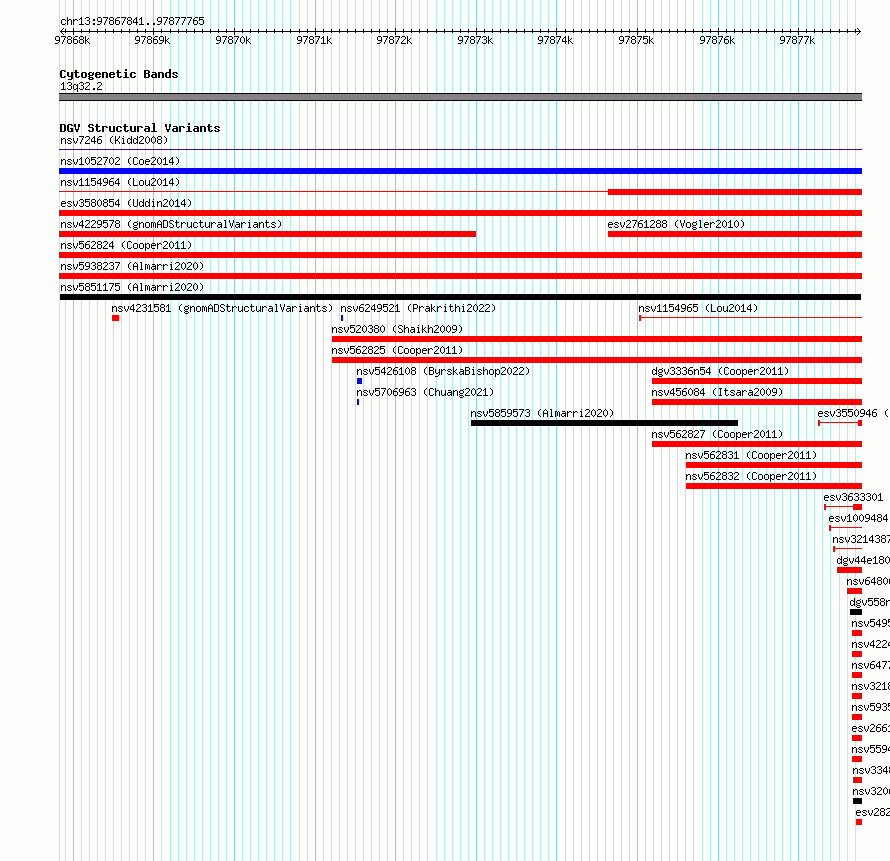Click the 97876k ruler position

click(x=717, y=40)
